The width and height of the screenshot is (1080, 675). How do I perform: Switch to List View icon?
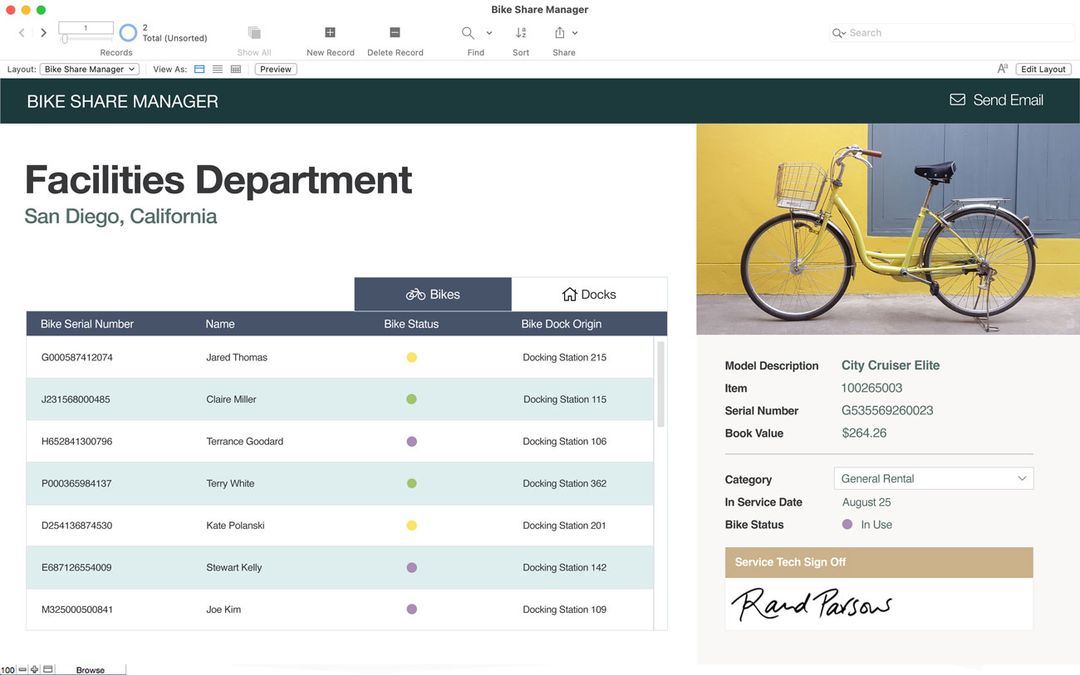tap(217, 69)
